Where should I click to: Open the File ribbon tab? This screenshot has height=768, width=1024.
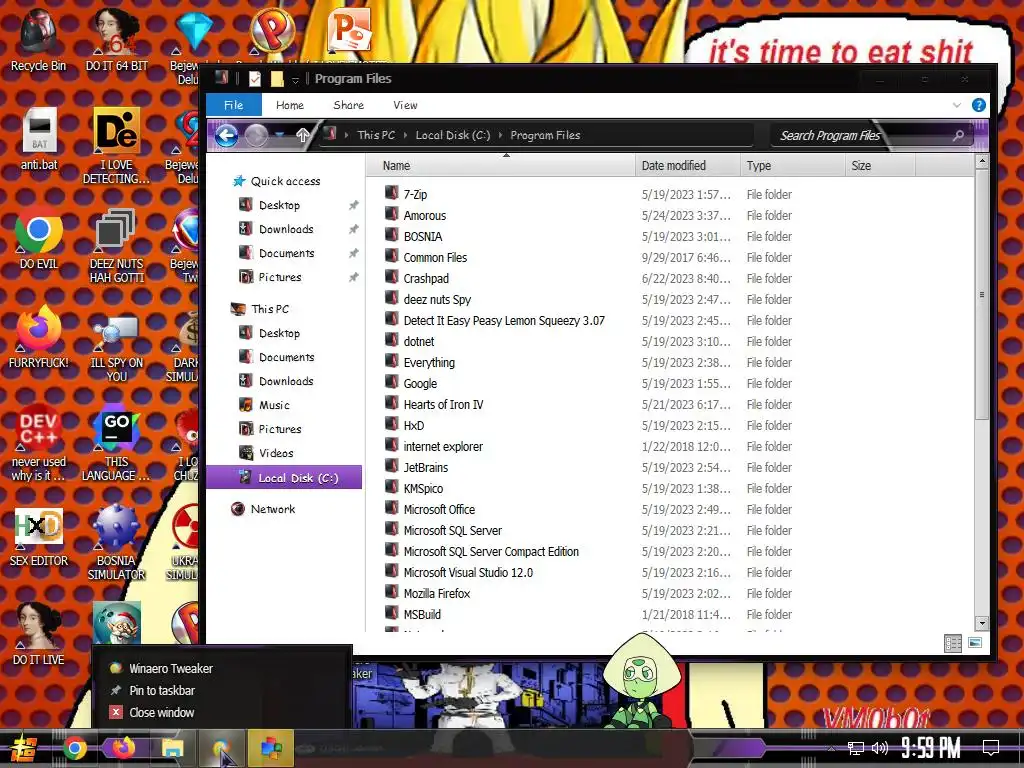click(234, 105)
